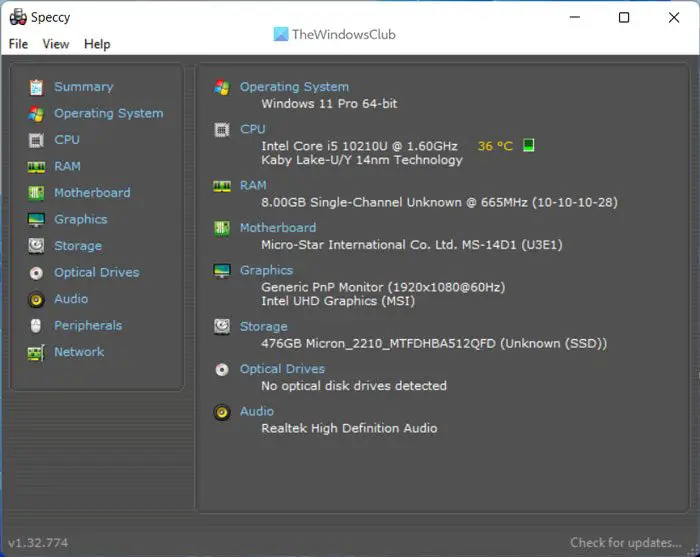
Task: Click the Network card icon in sidebar
Action: click(x=36, y=353)
